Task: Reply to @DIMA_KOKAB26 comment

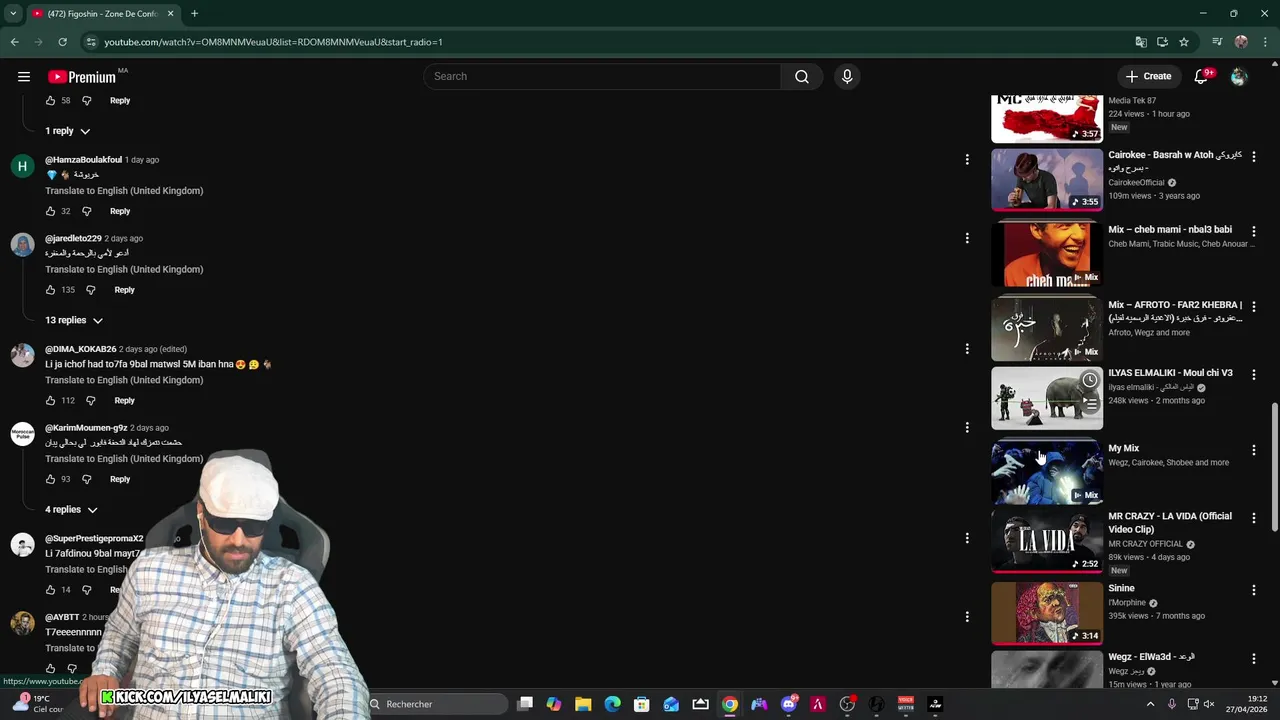Action: 124,400
